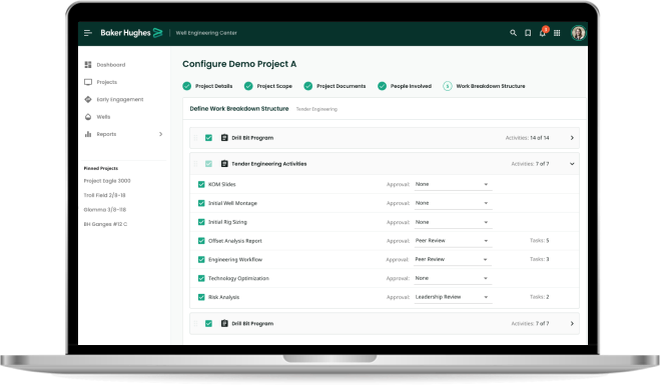This screenshot has width=660, height=385.
Task: Click Tasks: 5 on Offset Analysis Report
Action: point(539,240)
